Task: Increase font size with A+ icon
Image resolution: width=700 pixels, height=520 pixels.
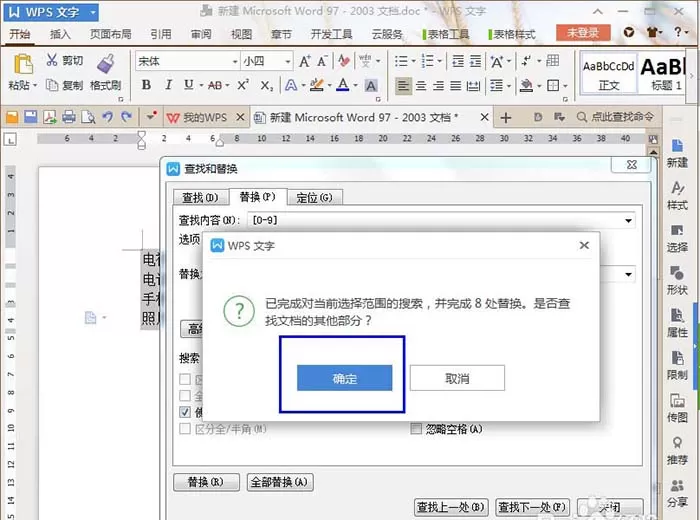Action: 305,61
